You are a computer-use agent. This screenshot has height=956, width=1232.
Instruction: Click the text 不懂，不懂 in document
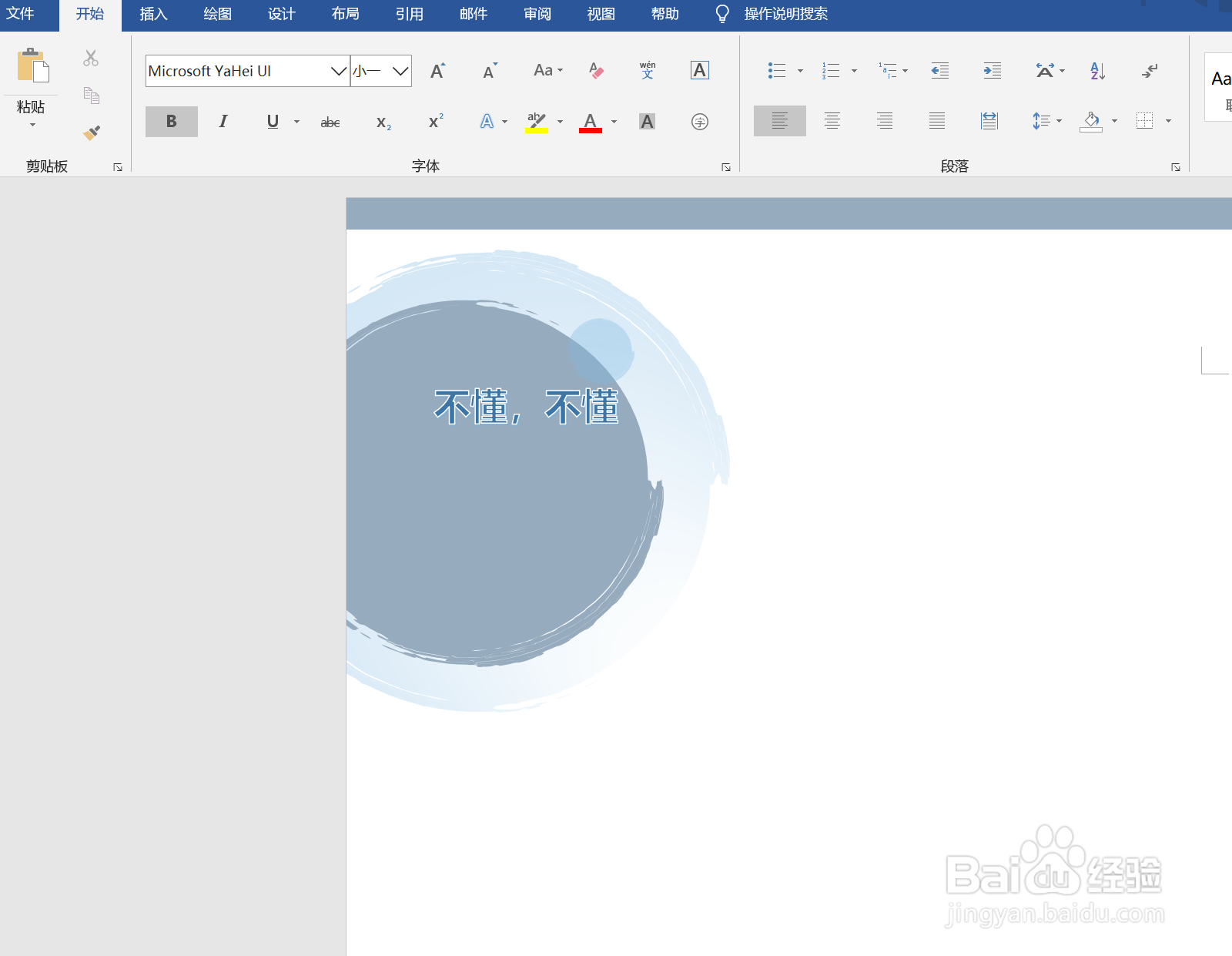click(527, 406)
